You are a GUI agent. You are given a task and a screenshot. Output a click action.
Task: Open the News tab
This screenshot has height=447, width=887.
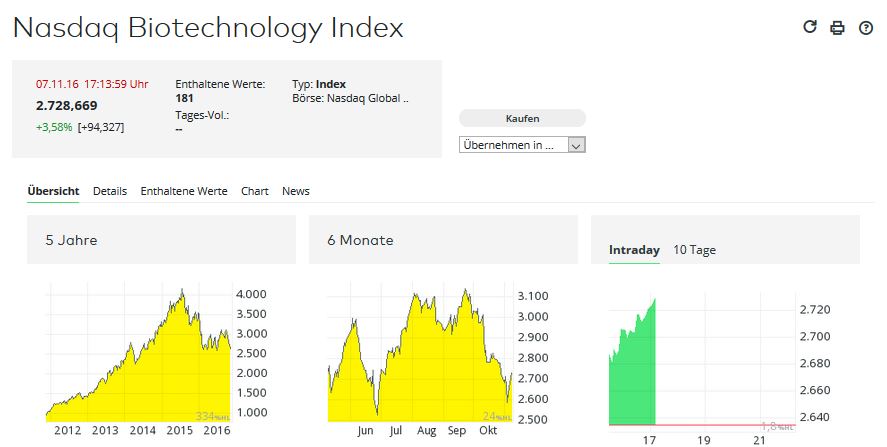pyautogui.click(x=296, y=191)
